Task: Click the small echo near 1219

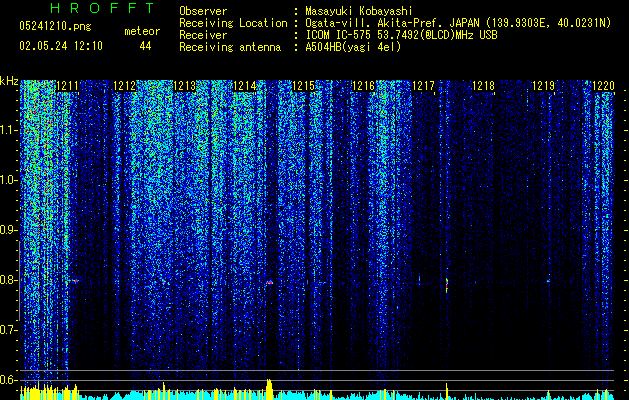Action: (x=548, y=281)
